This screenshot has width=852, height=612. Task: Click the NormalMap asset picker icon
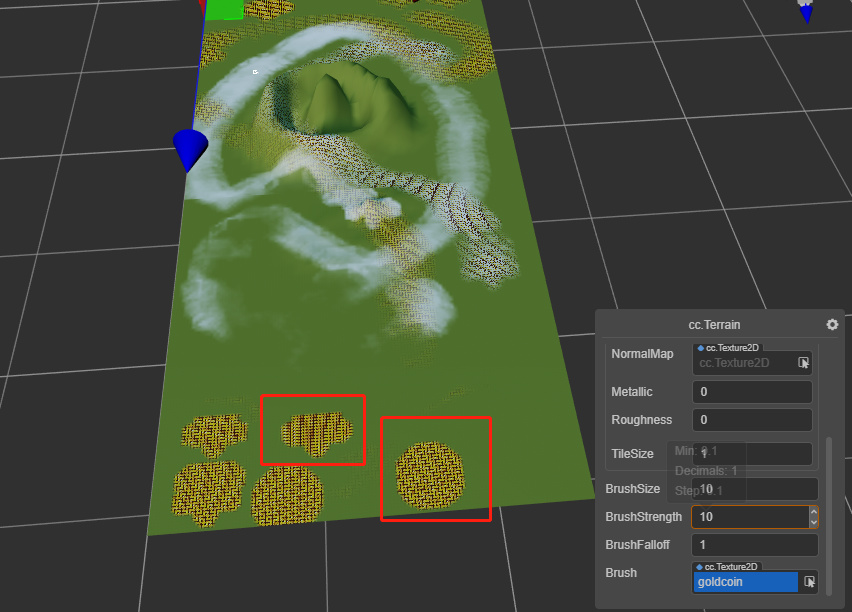coord(803,363)
